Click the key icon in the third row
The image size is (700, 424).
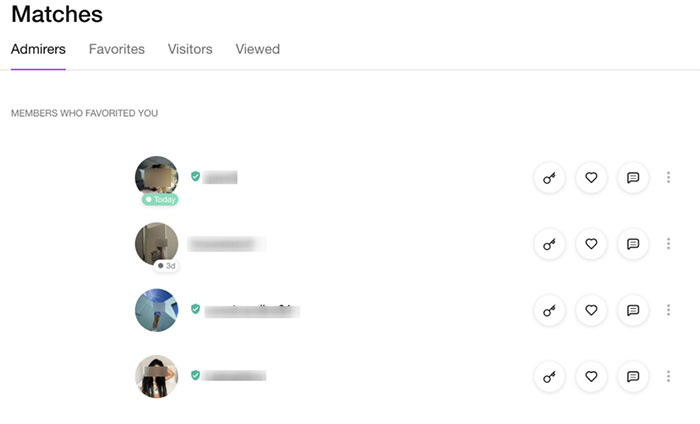coord(549,310)
